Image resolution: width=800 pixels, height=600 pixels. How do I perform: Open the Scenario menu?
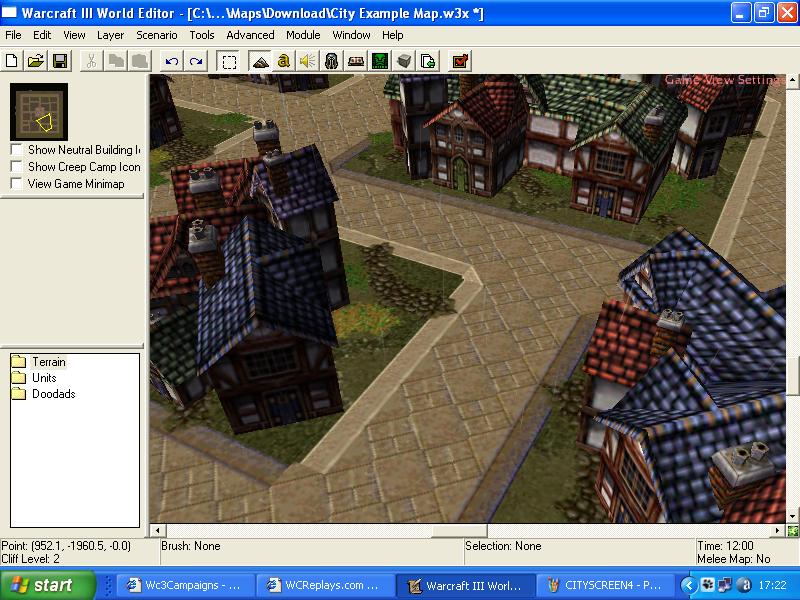tap(157, 35)
